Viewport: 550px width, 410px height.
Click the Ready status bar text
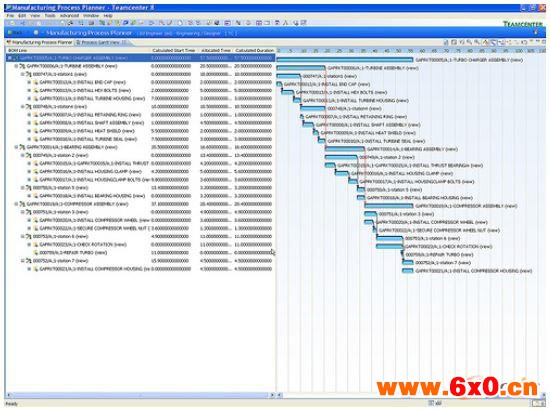pyautogui.click(x=12, y=404)
